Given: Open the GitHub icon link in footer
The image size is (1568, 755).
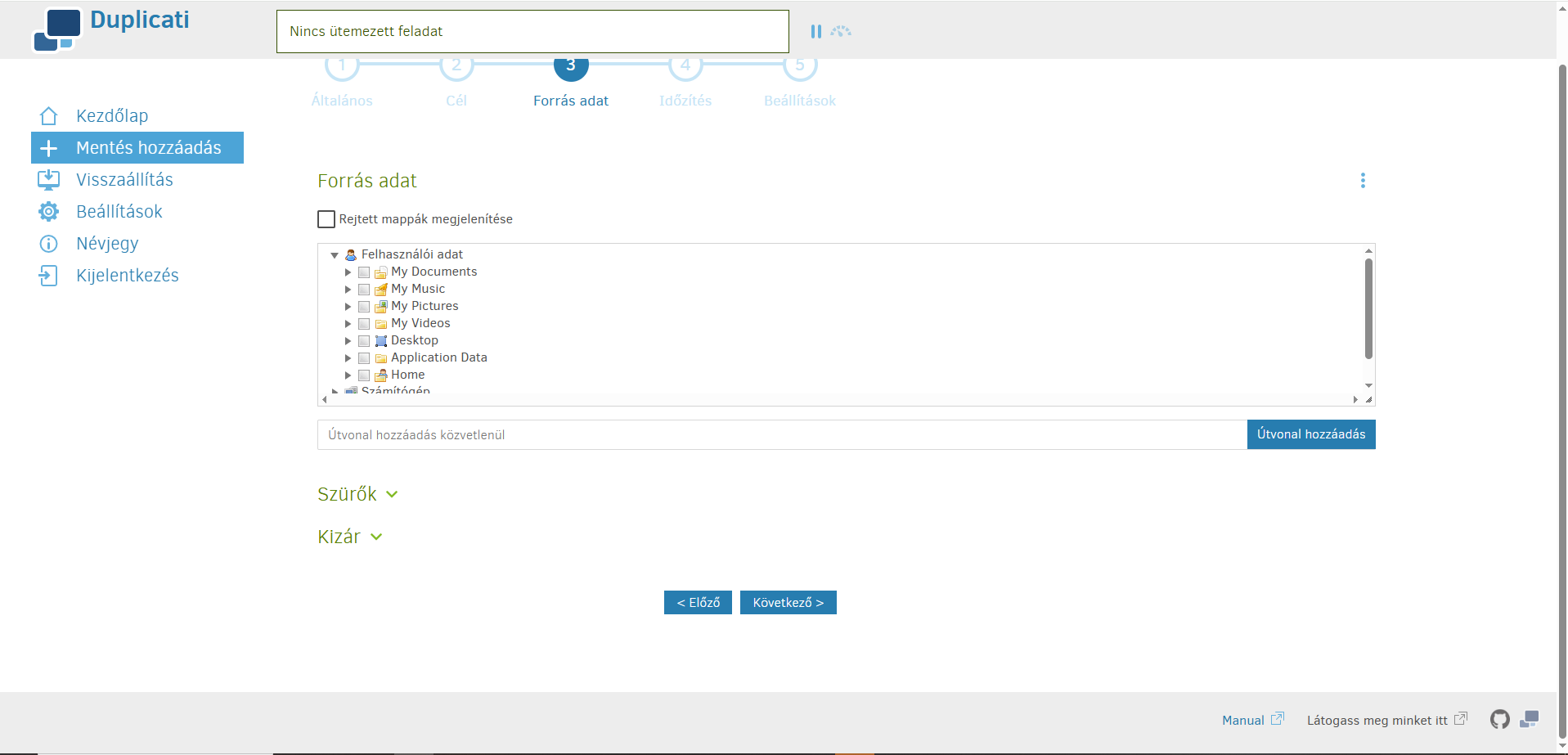Looking at the screenshot, I should tap(1499, 720).
